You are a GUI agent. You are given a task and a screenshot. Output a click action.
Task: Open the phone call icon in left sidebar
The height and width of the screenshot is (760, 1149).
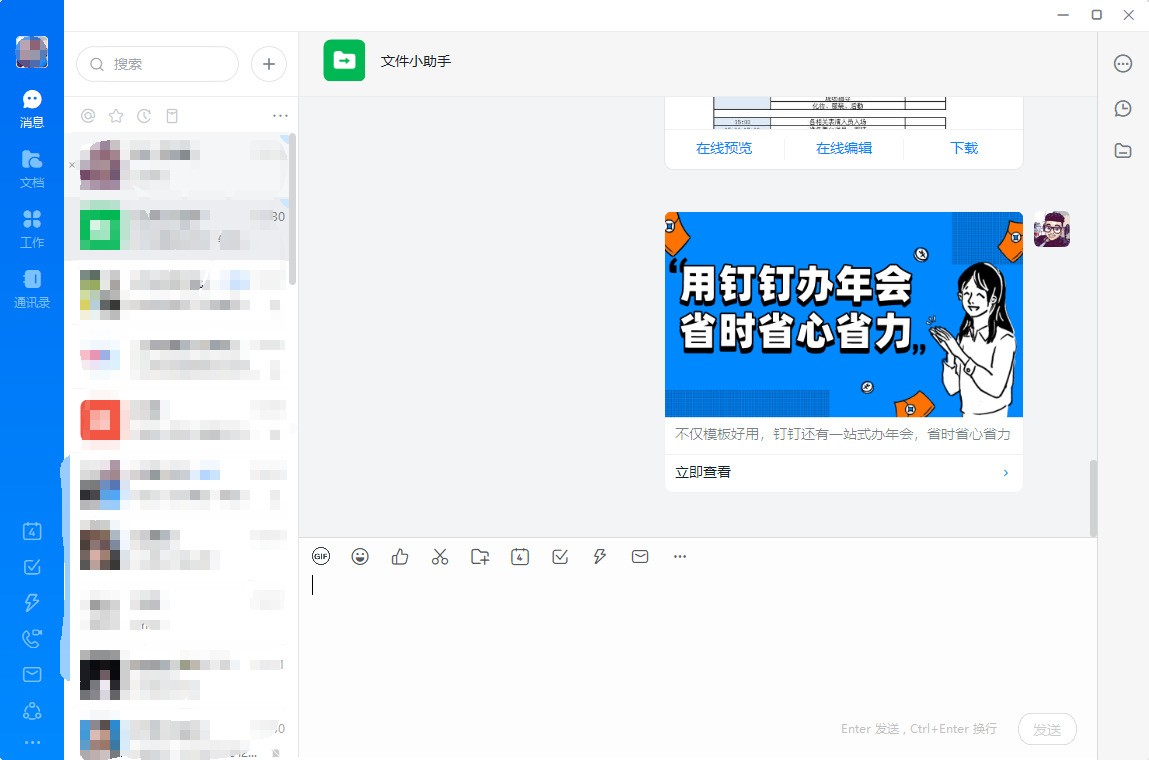coord(32,638)
